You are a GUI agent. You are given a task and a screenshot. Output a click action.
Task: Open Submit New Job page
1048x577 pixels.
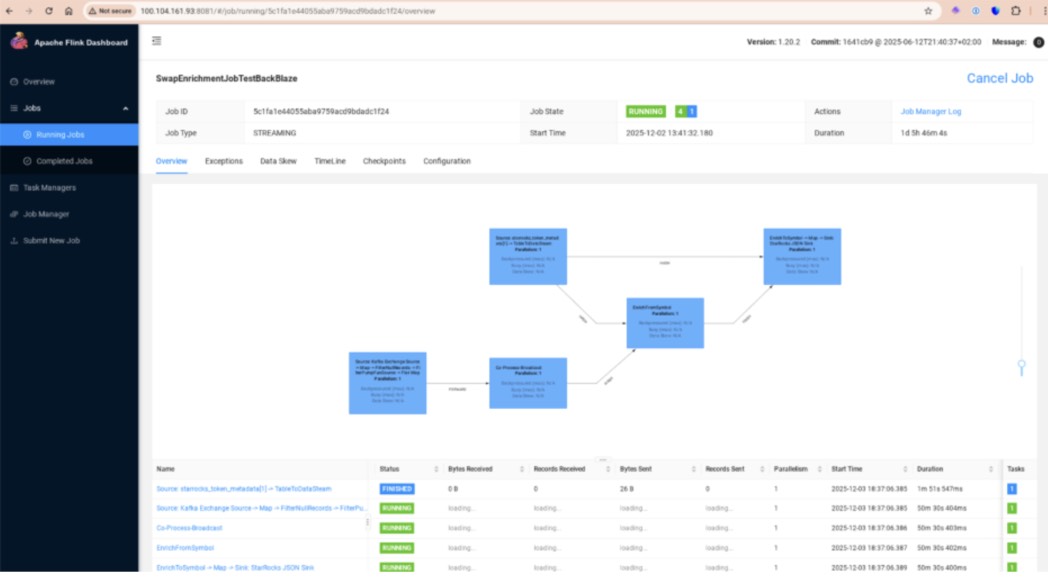click(x=51, y=241)
